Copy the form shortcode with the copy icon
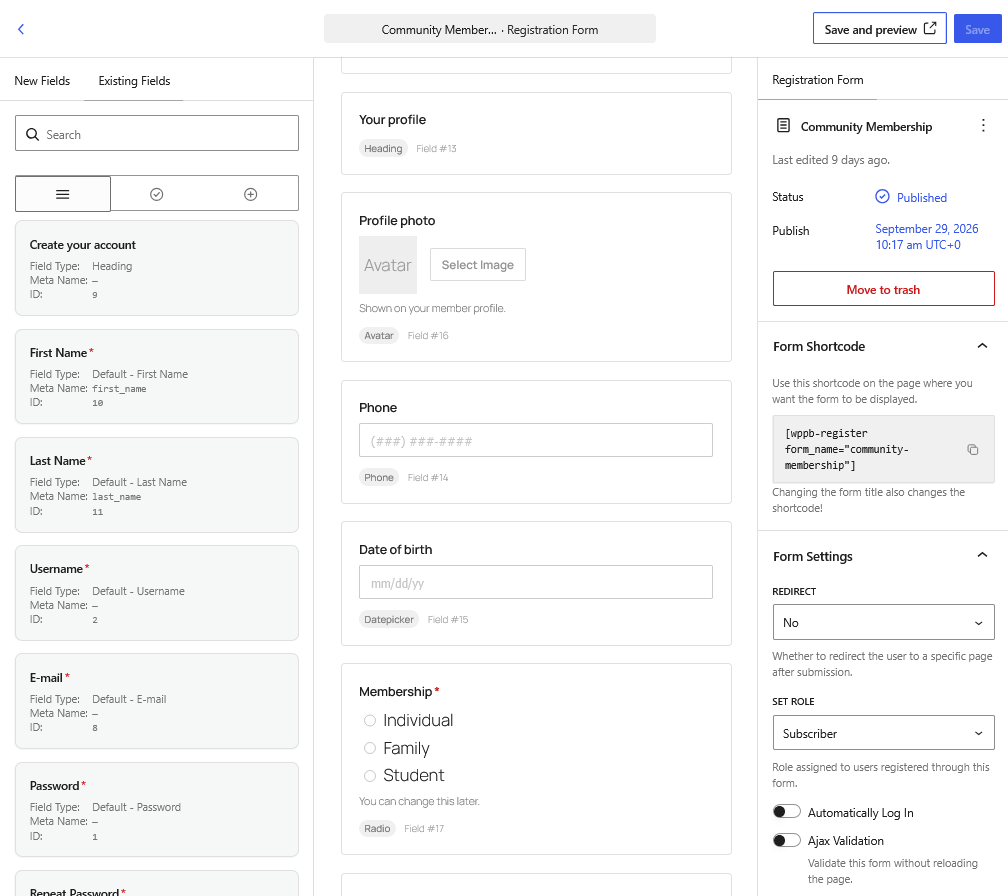Screen dimensions: 1008x896 click(973, 449)
